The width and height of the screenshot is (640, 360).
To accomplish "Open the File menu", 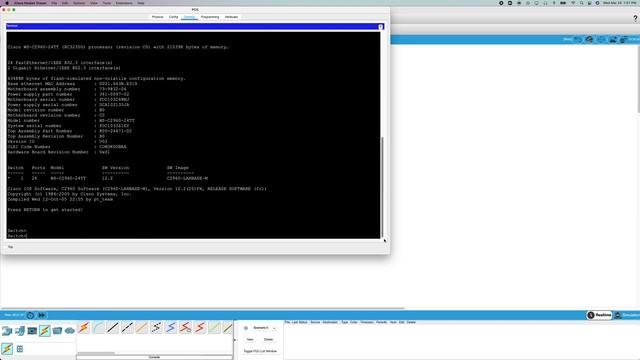I will (54, 3).
